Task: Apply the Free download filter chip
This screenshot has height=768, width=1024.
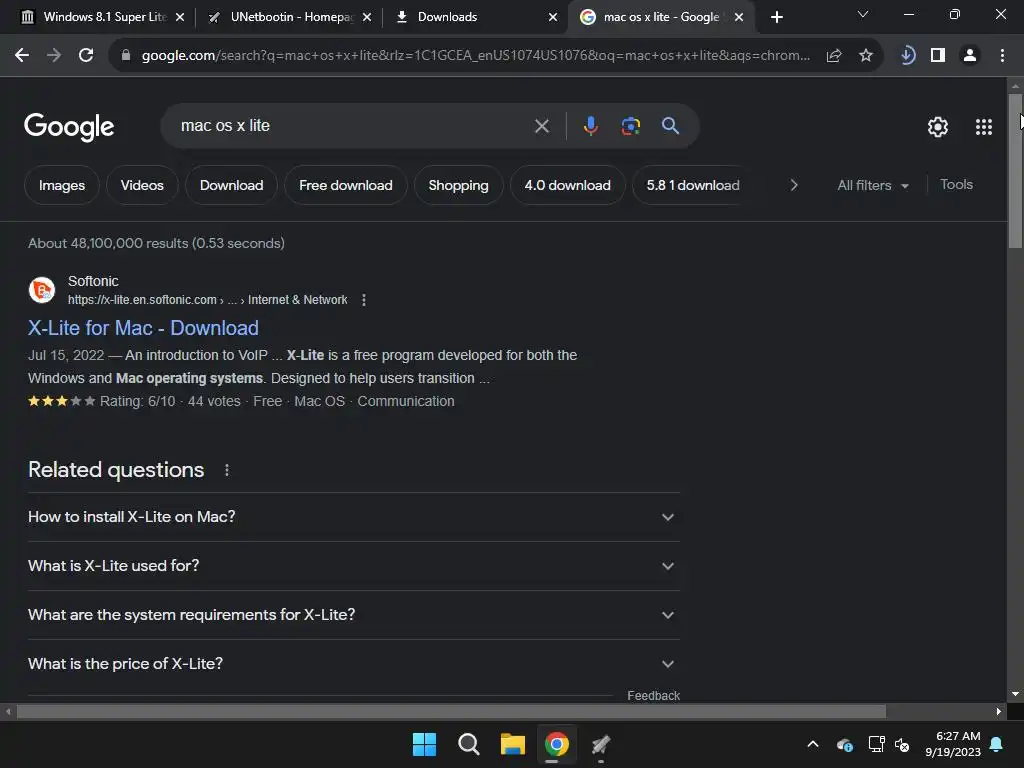Action: pyautogui.click(x=345, y=185)
